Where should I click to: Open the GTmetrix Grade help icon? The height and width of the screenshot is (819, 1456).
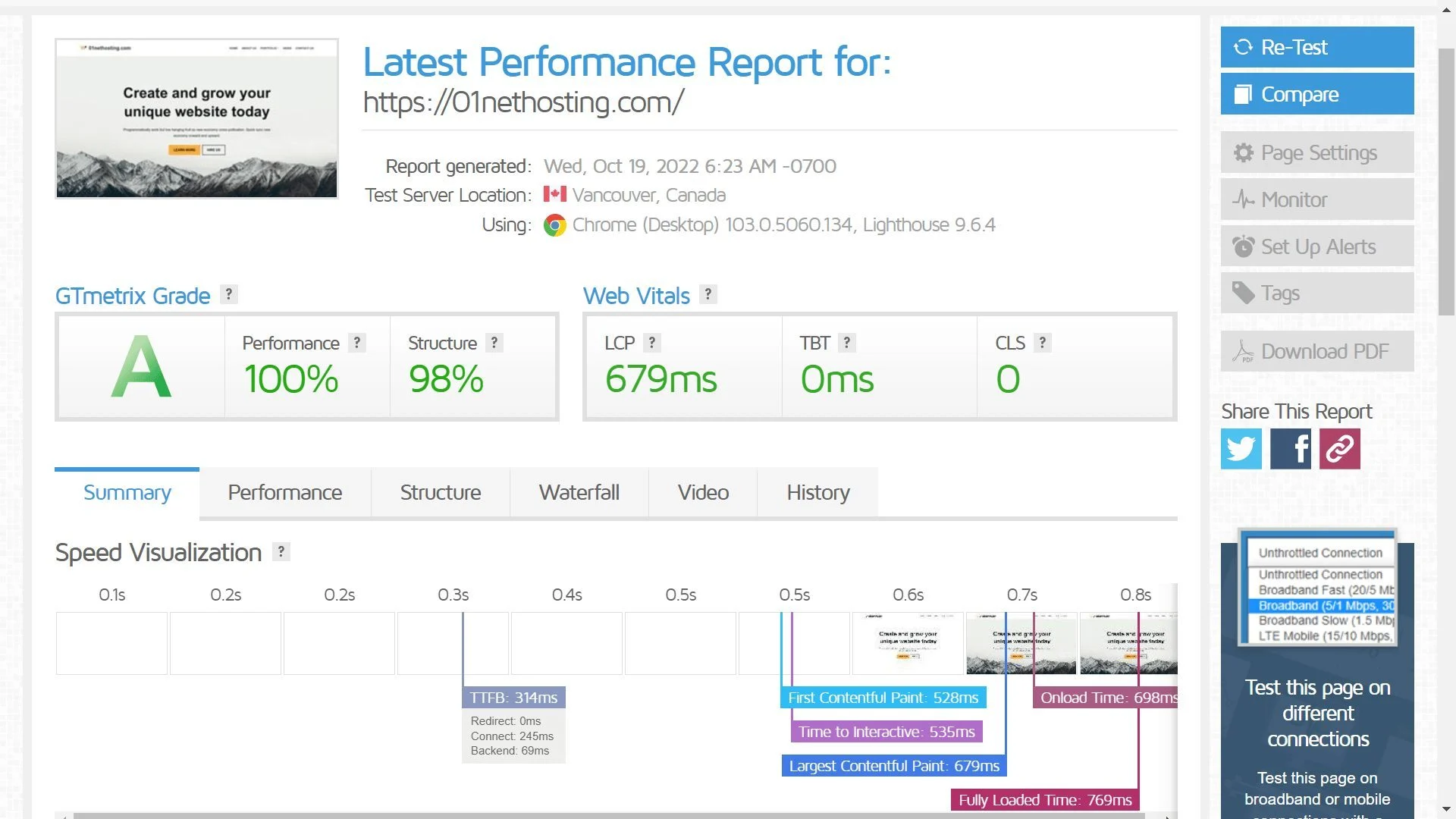pyautogui.click(x=229, y=294)
